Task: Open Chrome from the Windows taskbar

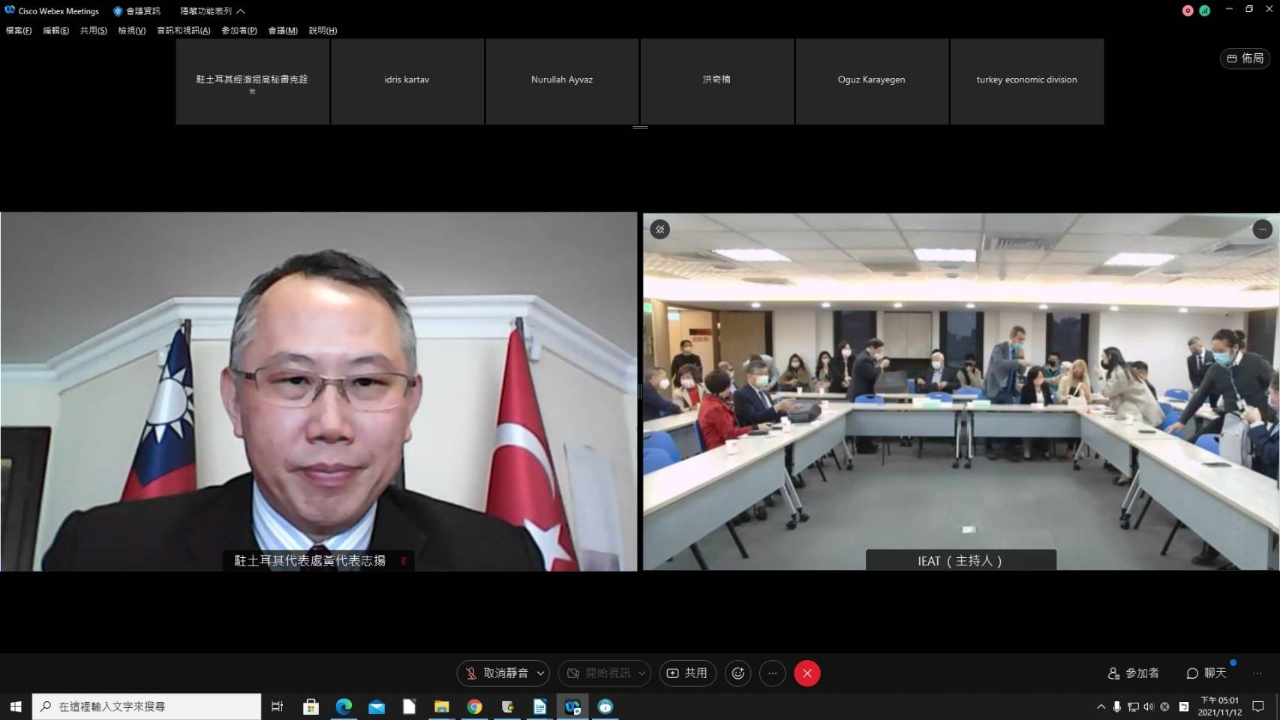Action: tap(474, 706)
